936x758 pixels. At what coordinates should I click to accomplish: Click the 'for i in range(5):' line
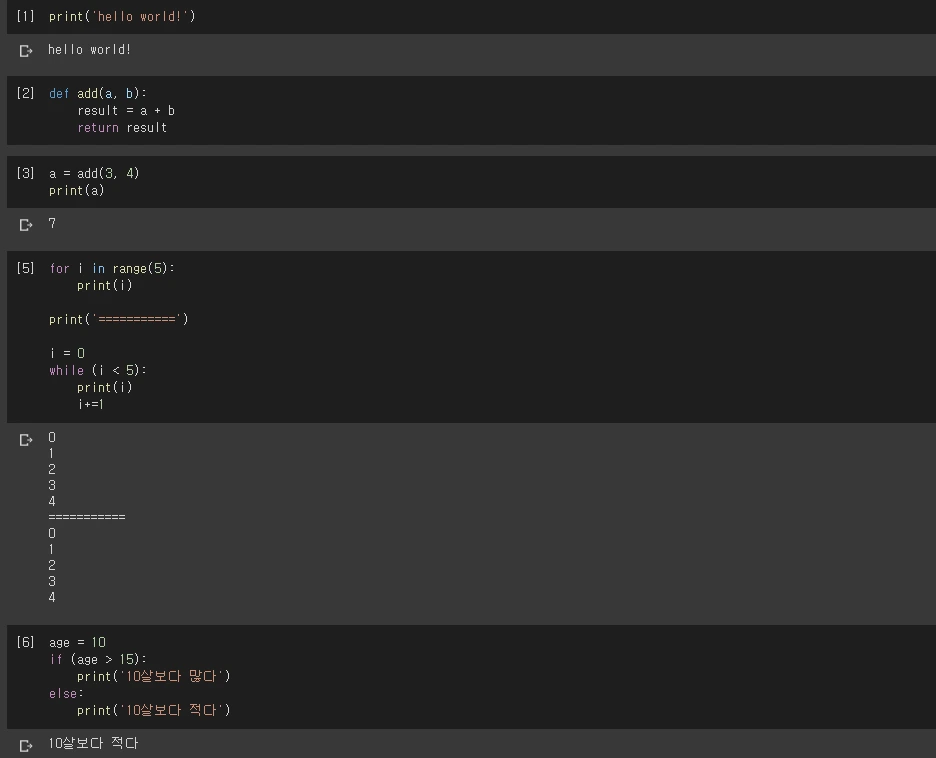click(x=112, y=269)
